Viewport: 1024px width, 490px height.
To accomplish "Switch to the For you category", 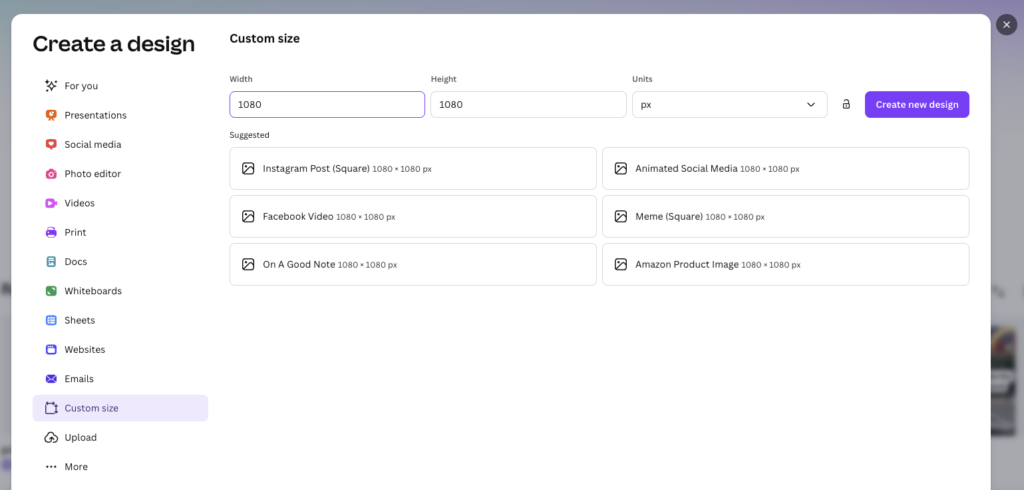I will click(81, 86).
